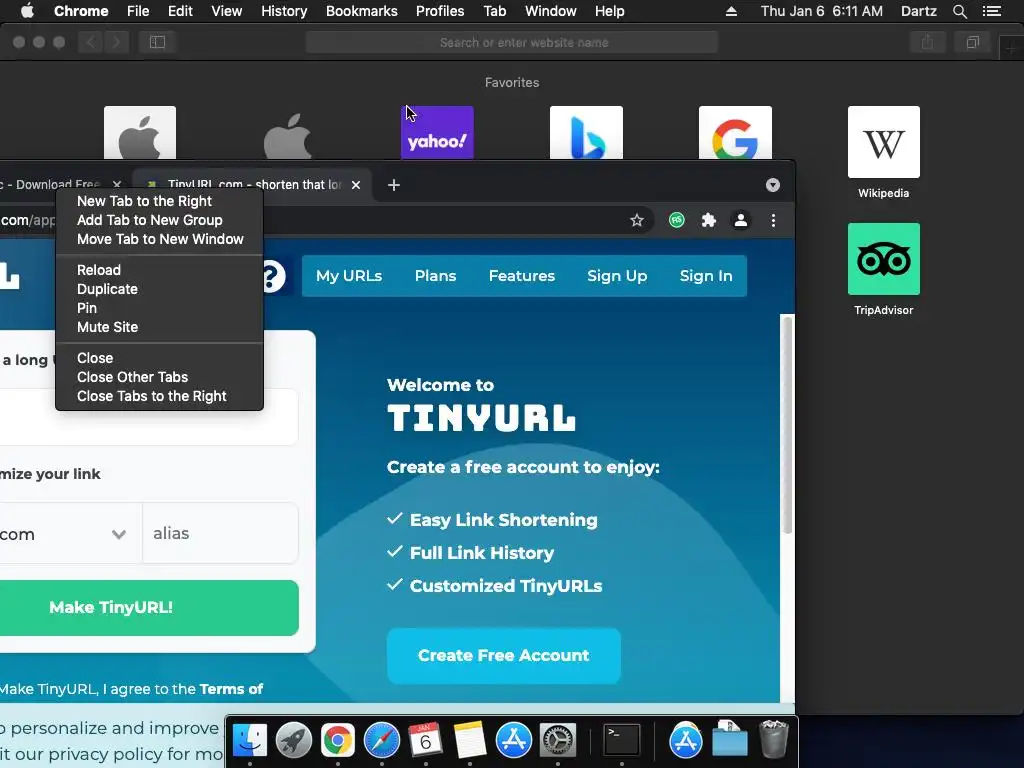
Task: Open Spotlight search in menu bar
Action: tap(959, 11)
